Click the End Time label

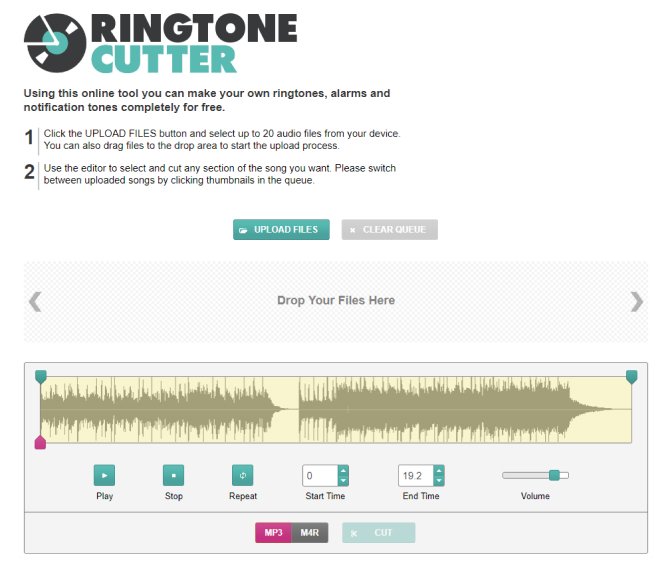tap(421, 496)
